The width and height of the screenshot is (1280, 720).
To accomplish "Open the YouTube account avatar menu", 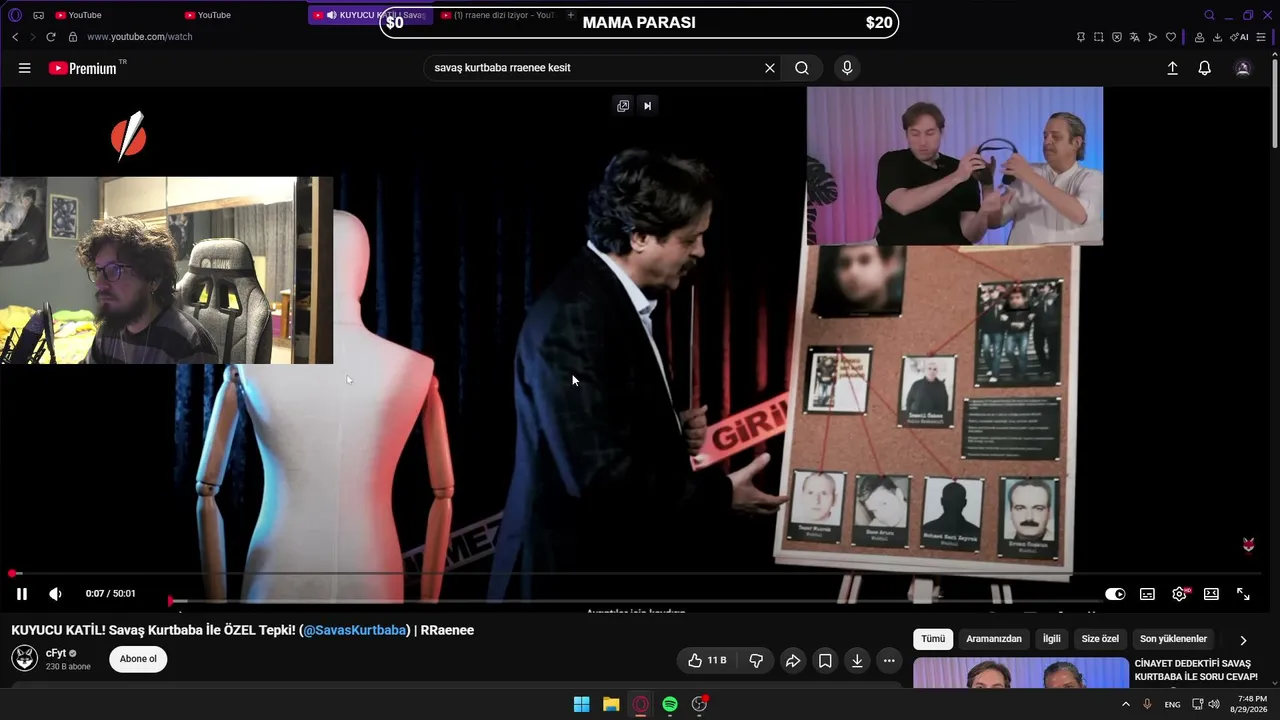I will (1243, 68).
